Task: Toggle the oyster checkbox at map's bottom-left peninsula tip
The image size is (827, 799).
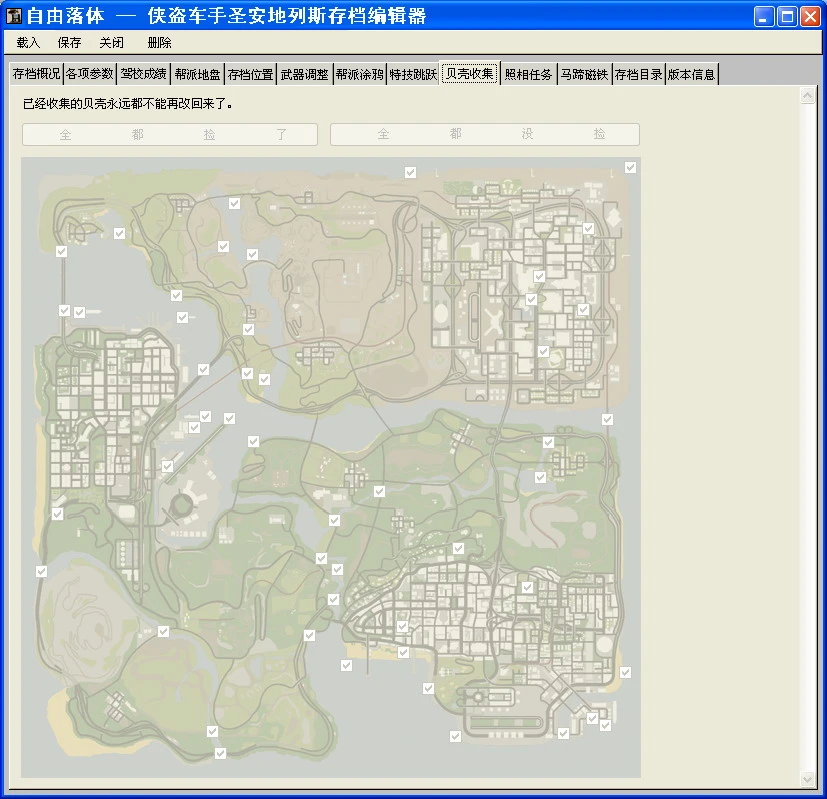Action: pyautogui.click(x=220, y=754)
